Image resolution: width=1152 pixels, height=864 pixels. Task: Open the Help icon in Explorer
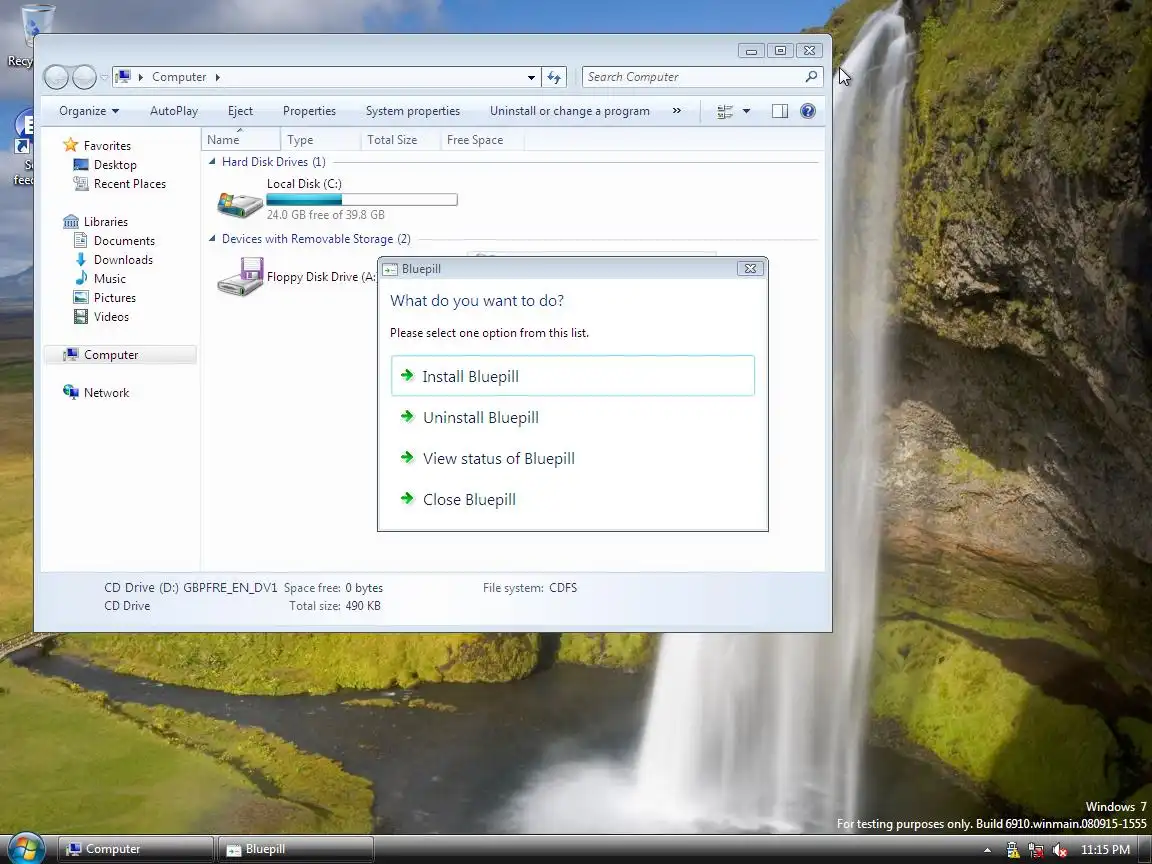point(807,111)
